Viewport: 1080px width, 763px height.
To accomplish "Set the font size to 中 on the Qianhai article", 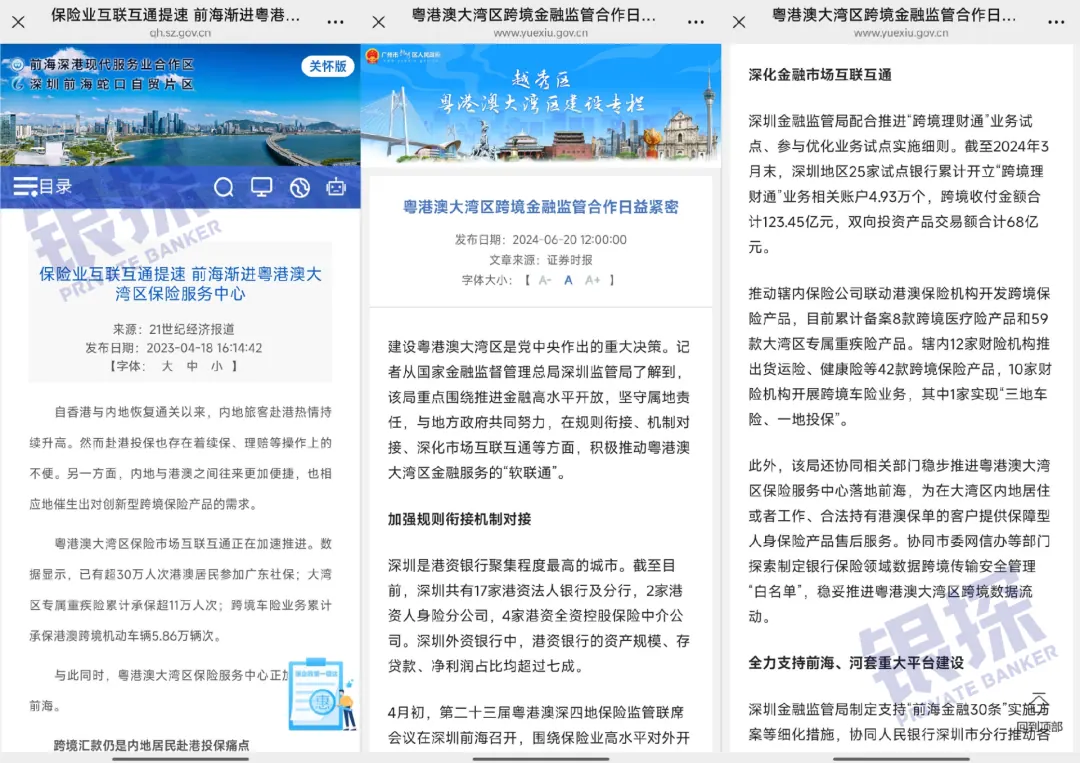I will point(192,366).
